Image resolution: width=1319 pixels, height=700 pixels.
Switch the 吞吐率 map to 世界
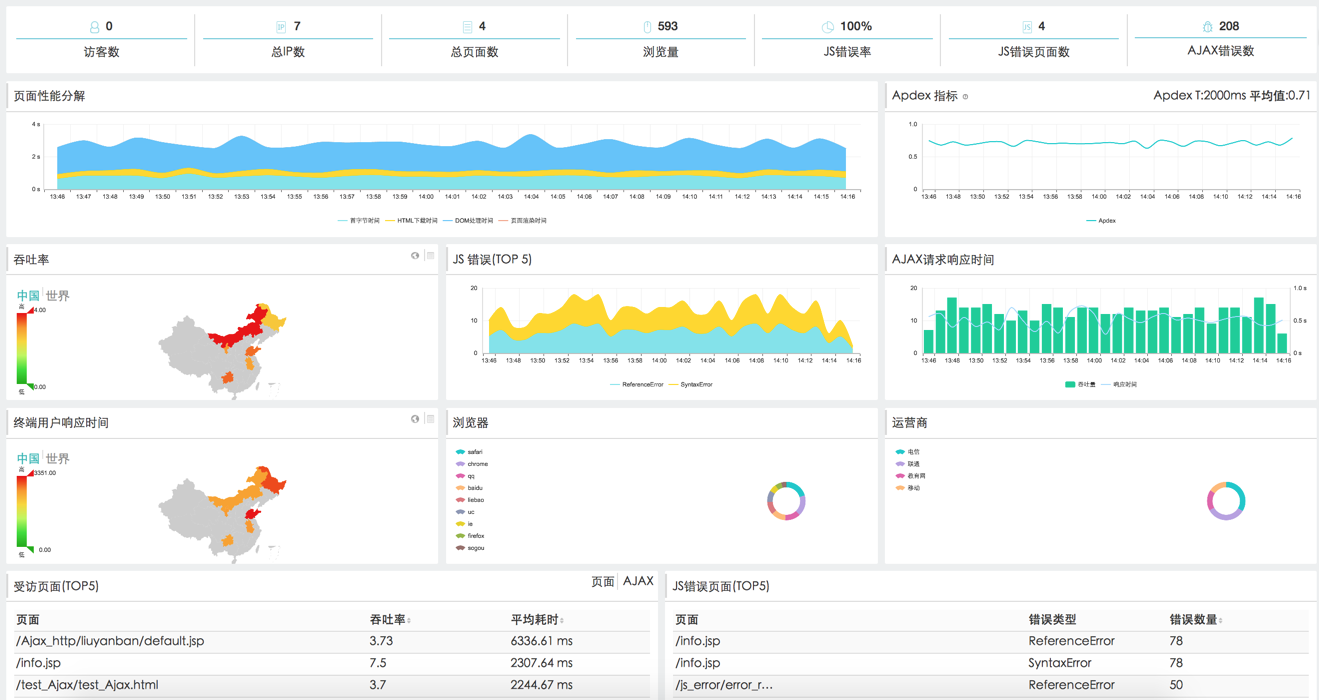pos(58,296)
